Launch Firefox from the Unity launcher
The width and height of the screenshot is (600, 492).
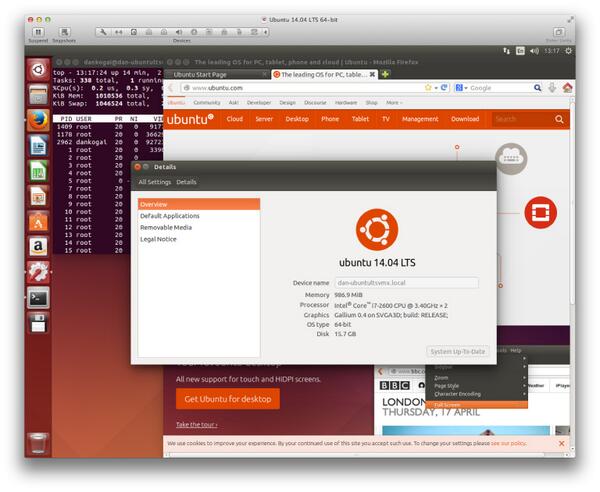tap(38, 121)
